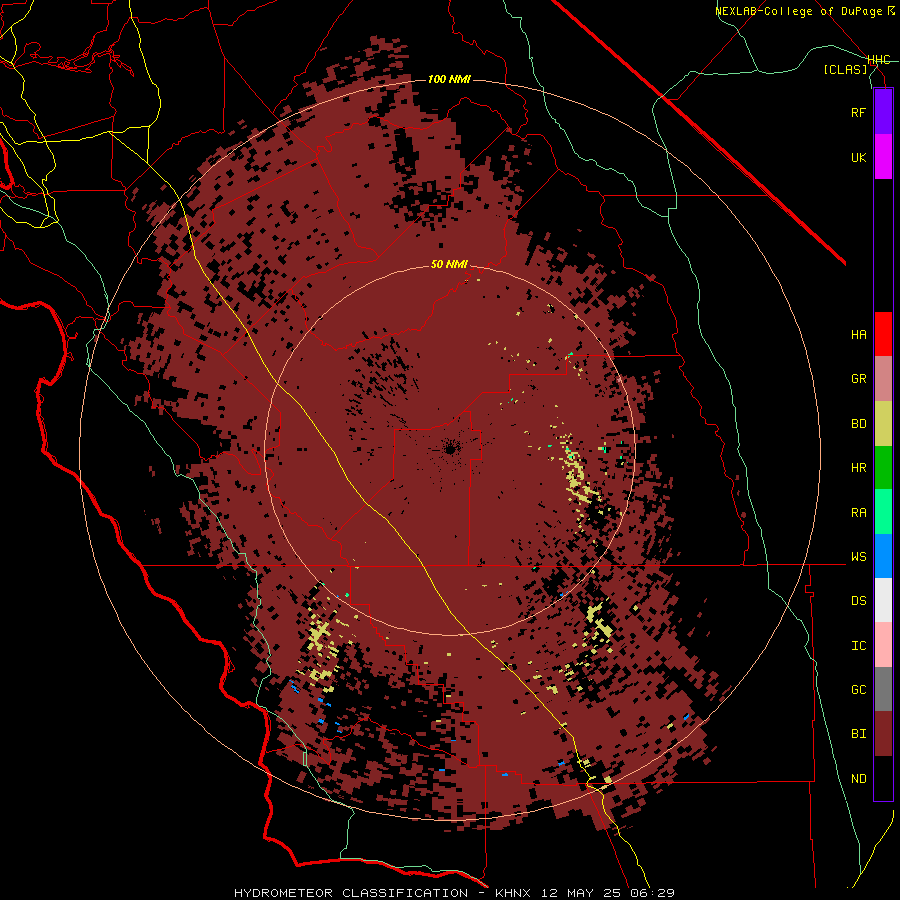Click the WS legend label
Image resolution: width=900 pixels, height=900 pixels.
[859, 557]
